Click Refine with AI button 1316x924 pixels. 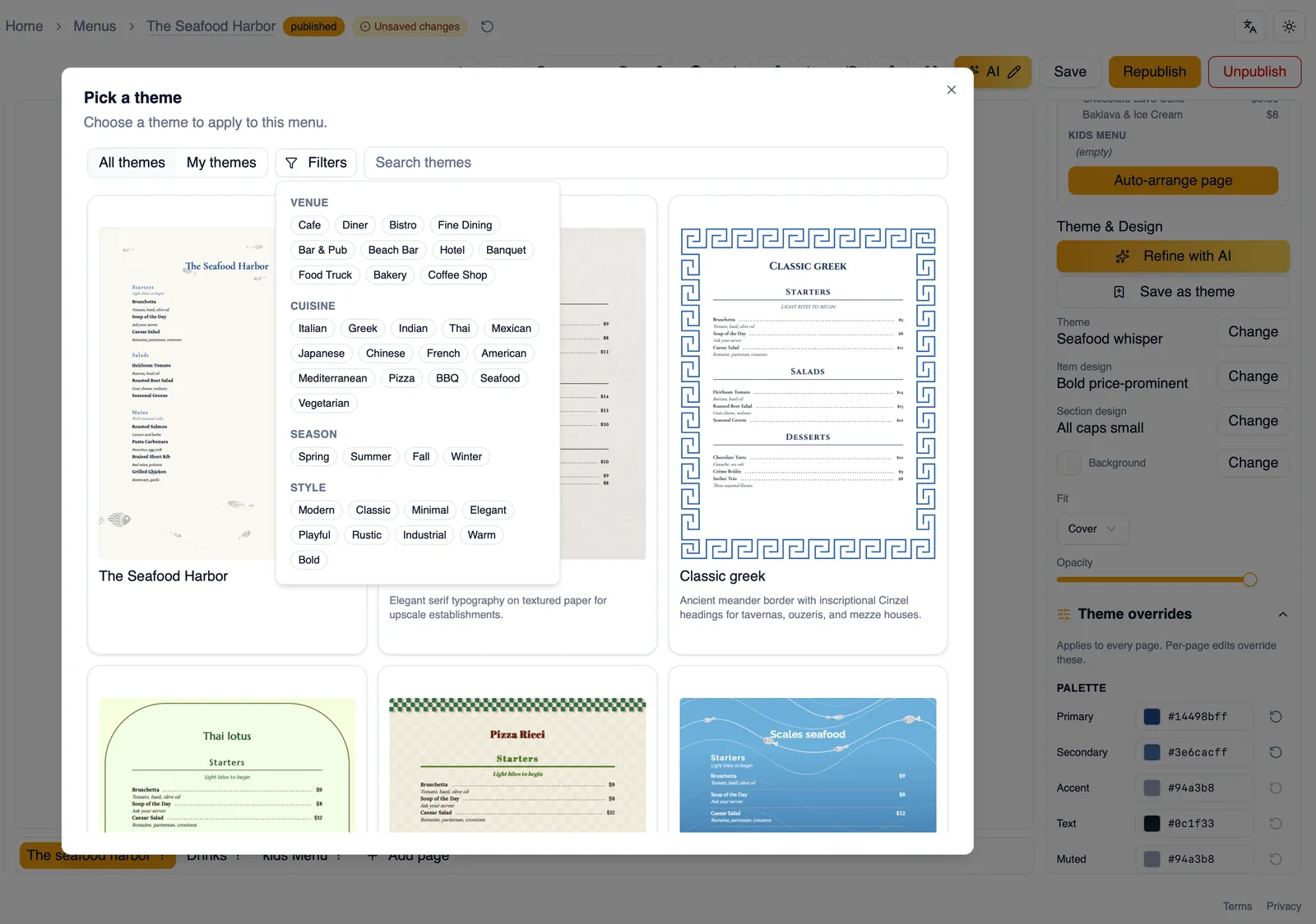point(1173,256)
